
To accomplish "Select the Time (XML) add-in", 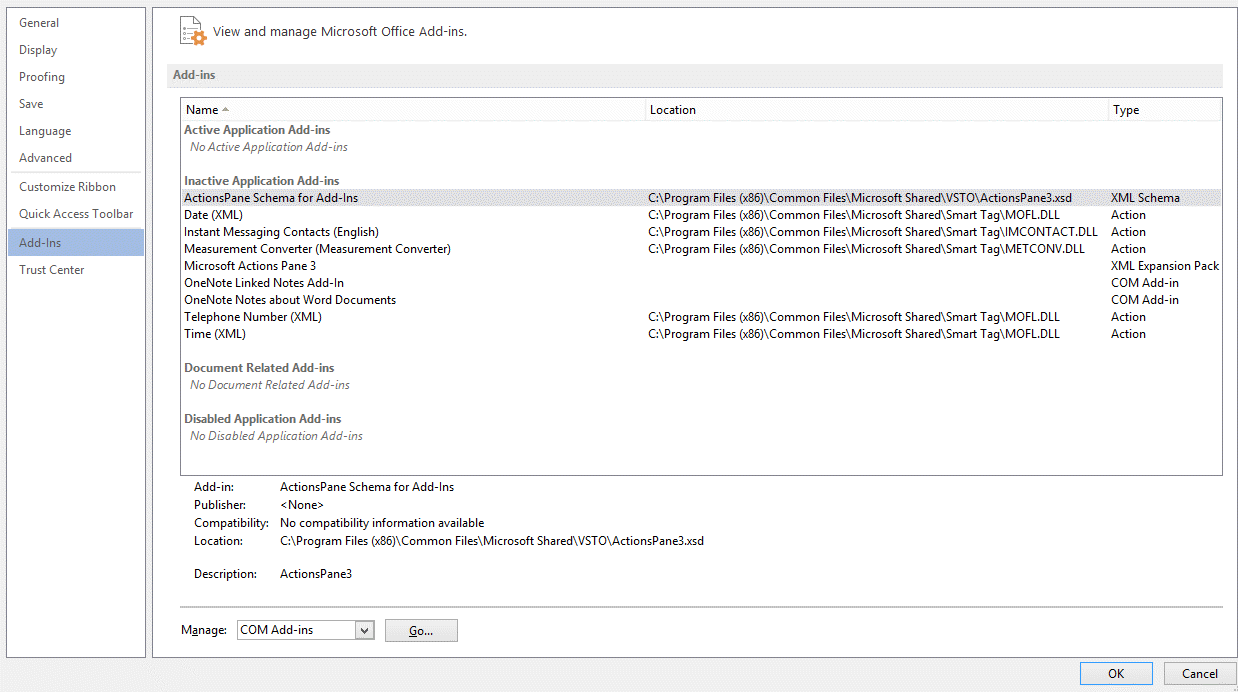I will [701, 334].
